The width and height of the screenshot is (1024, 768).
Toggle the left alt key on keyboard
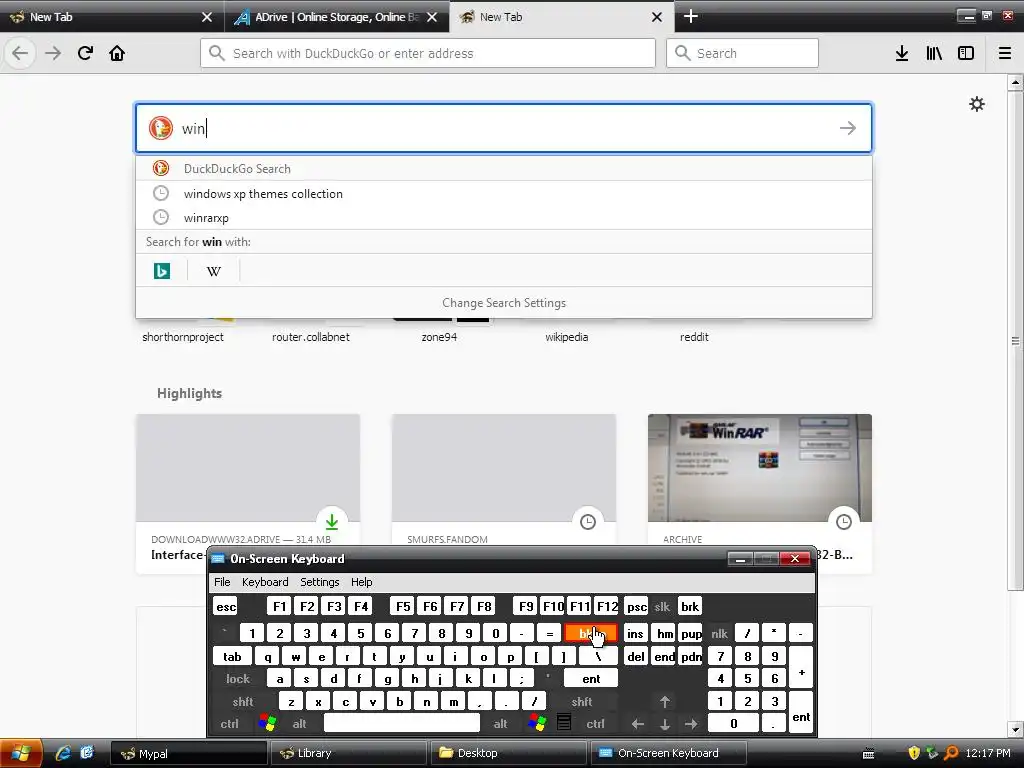click(299, 724)
